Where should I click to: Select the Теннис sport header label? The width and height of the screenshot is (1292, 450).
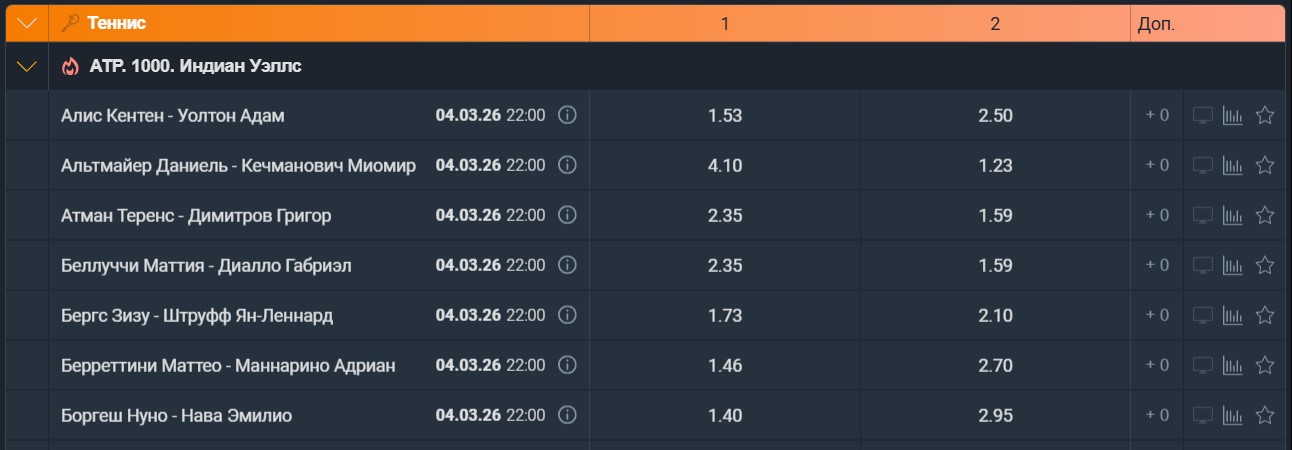(116, 23)
